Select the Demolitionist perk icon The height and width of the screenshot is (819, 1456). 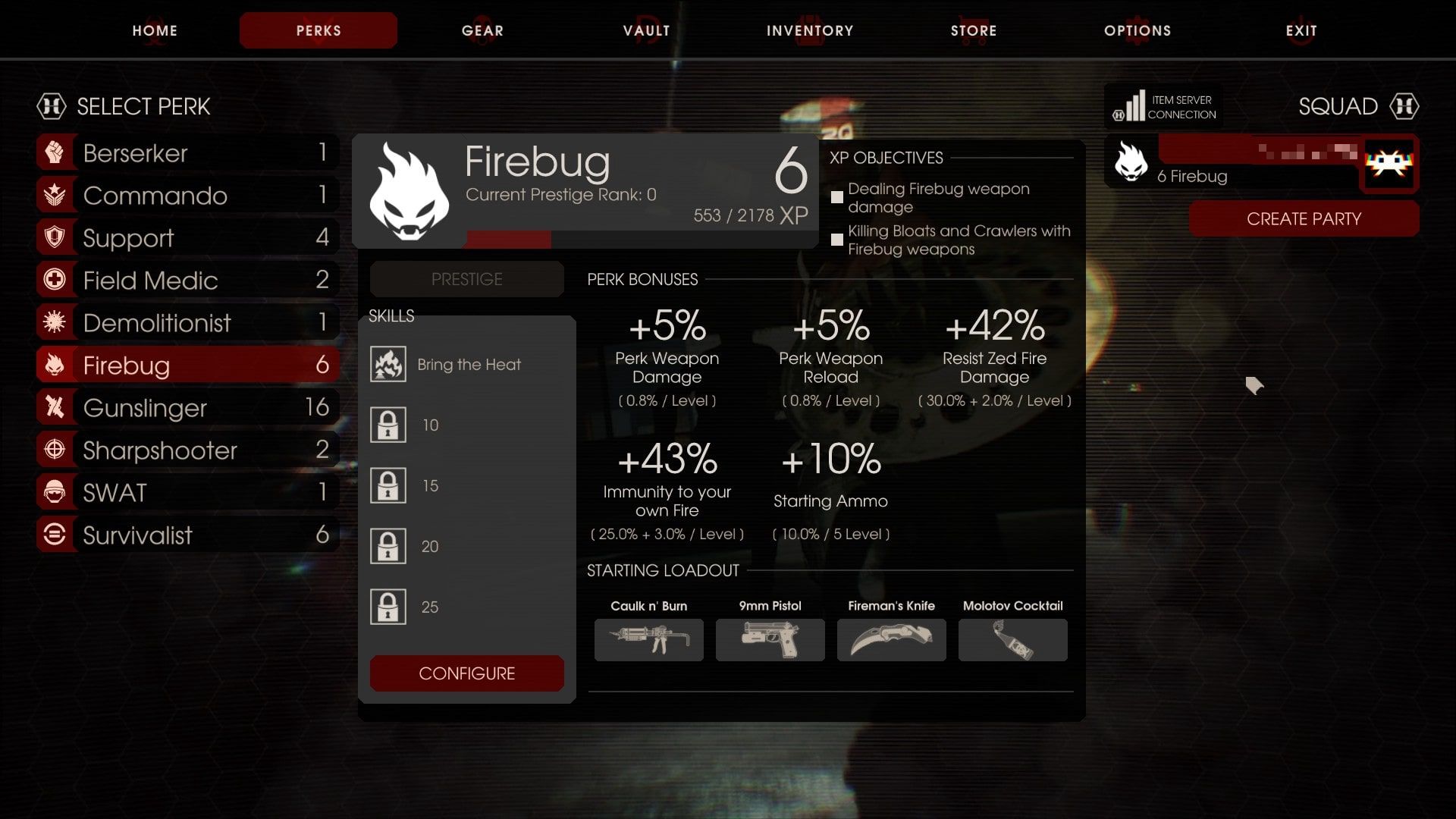coord(54,321)
